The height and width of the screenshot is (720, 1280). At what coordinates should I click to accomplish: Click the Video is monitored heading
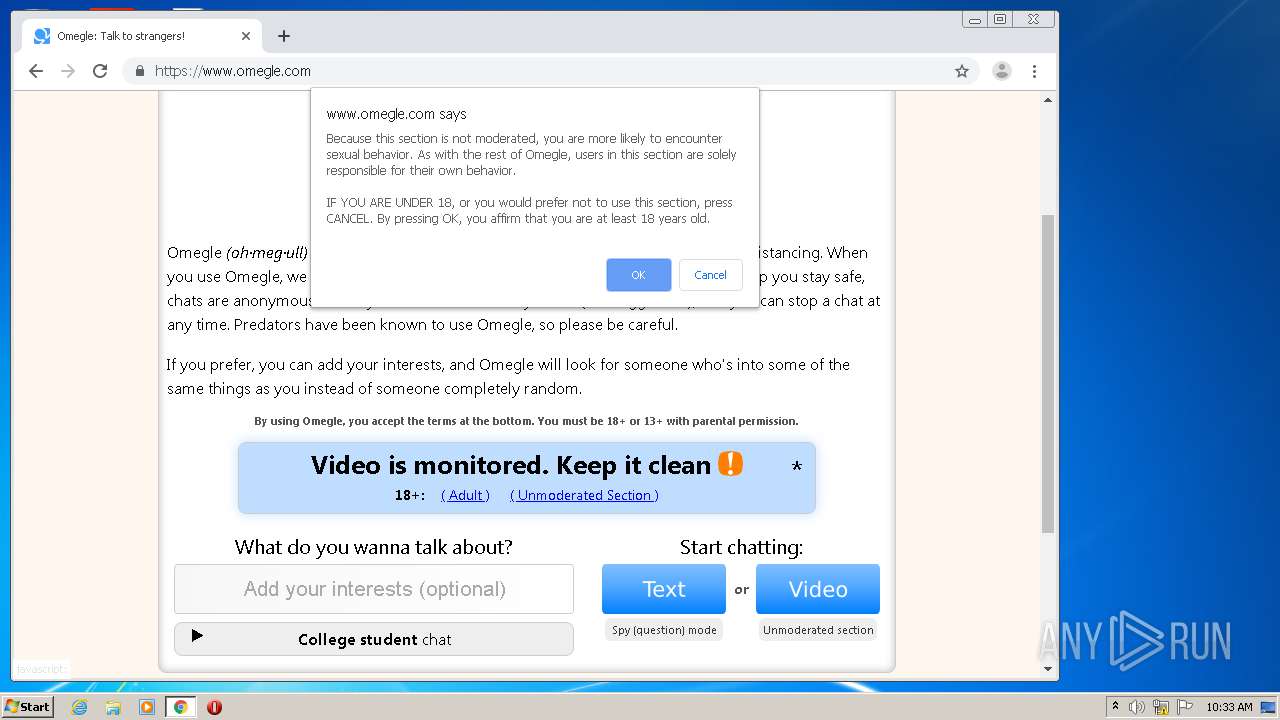click(x=511, y=465)
